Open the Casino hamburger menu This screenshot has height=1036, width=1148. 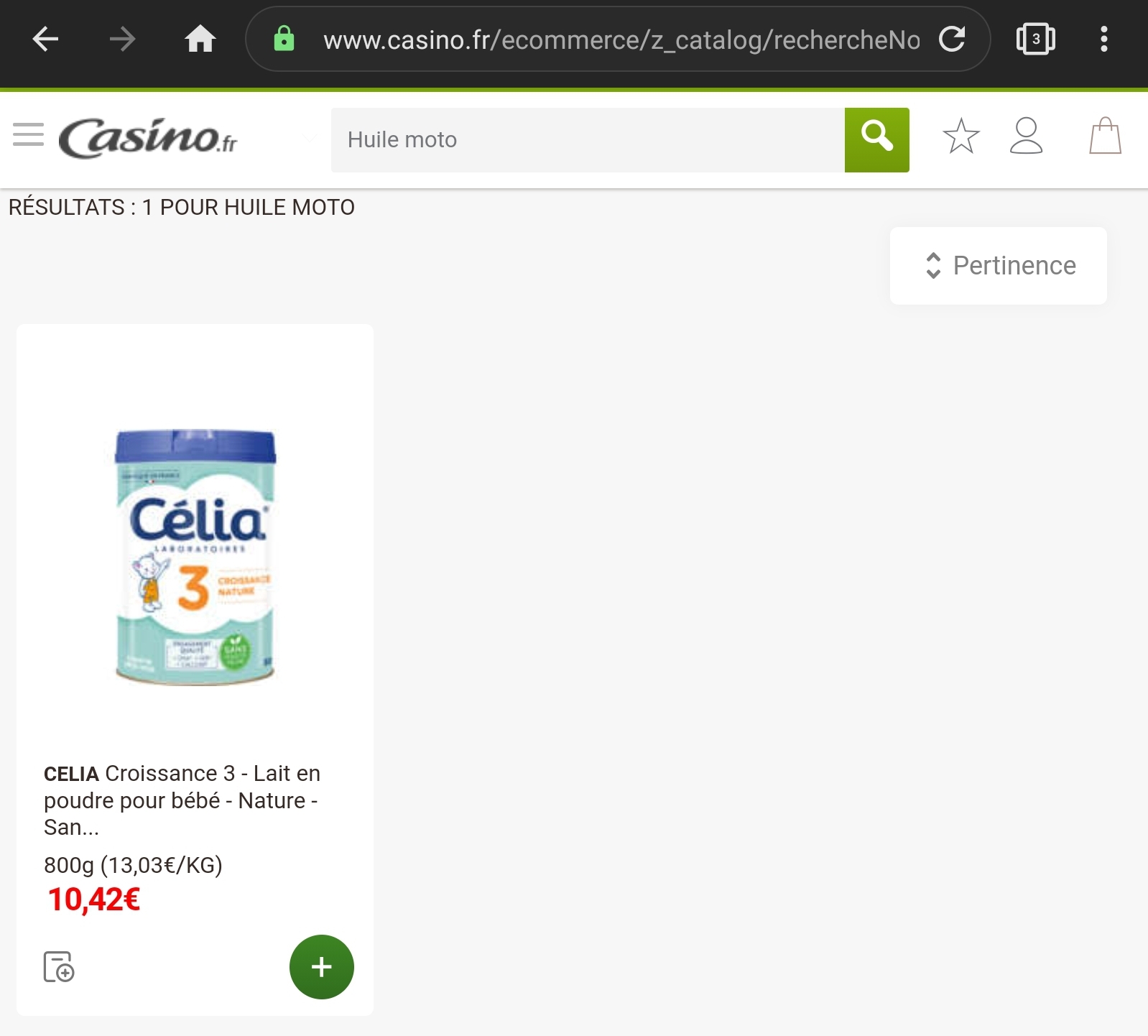tap(29, 135)
